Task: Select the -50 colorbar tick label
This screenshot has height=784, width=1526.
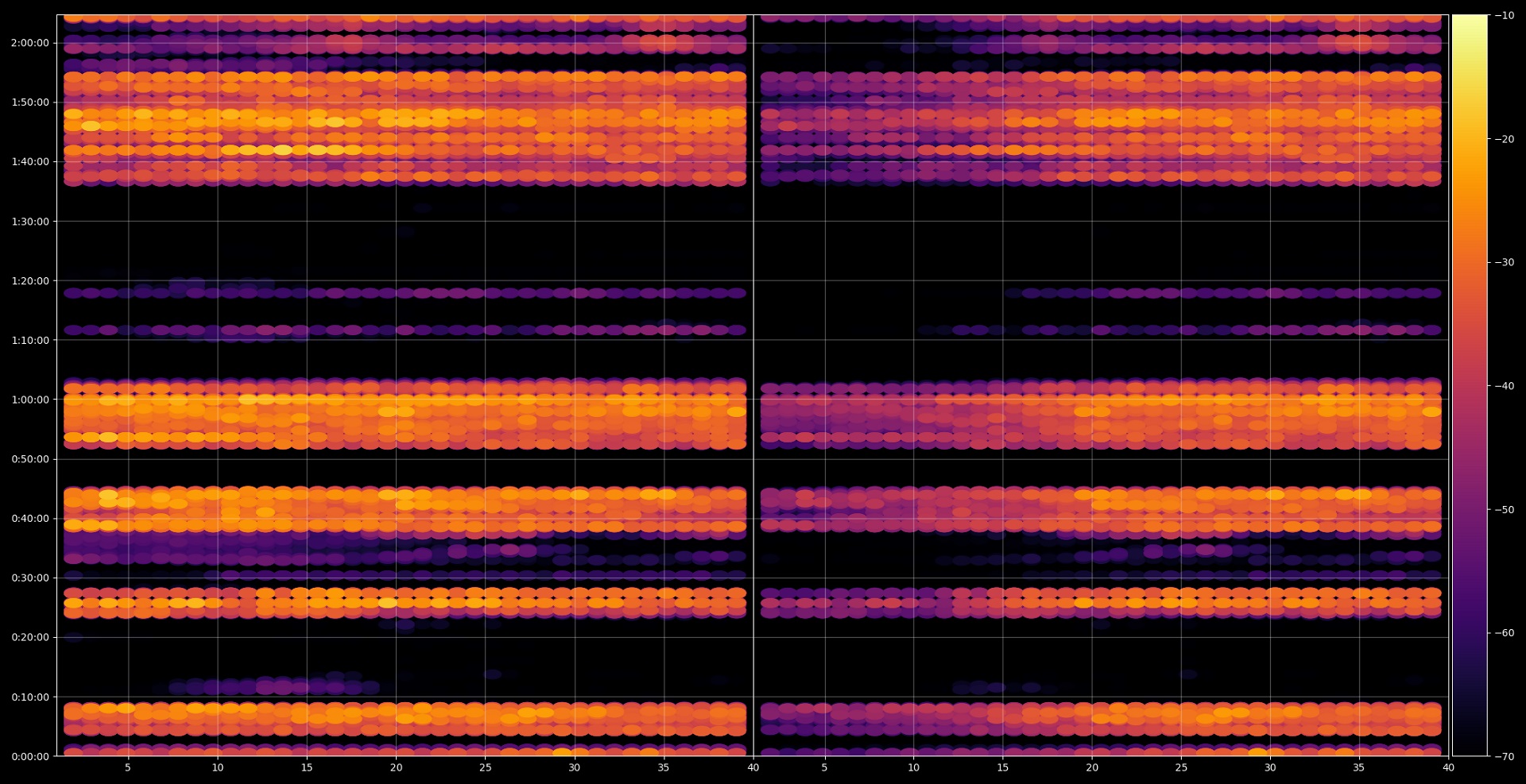Action: pyautogui.click(x=1505, y=510)
